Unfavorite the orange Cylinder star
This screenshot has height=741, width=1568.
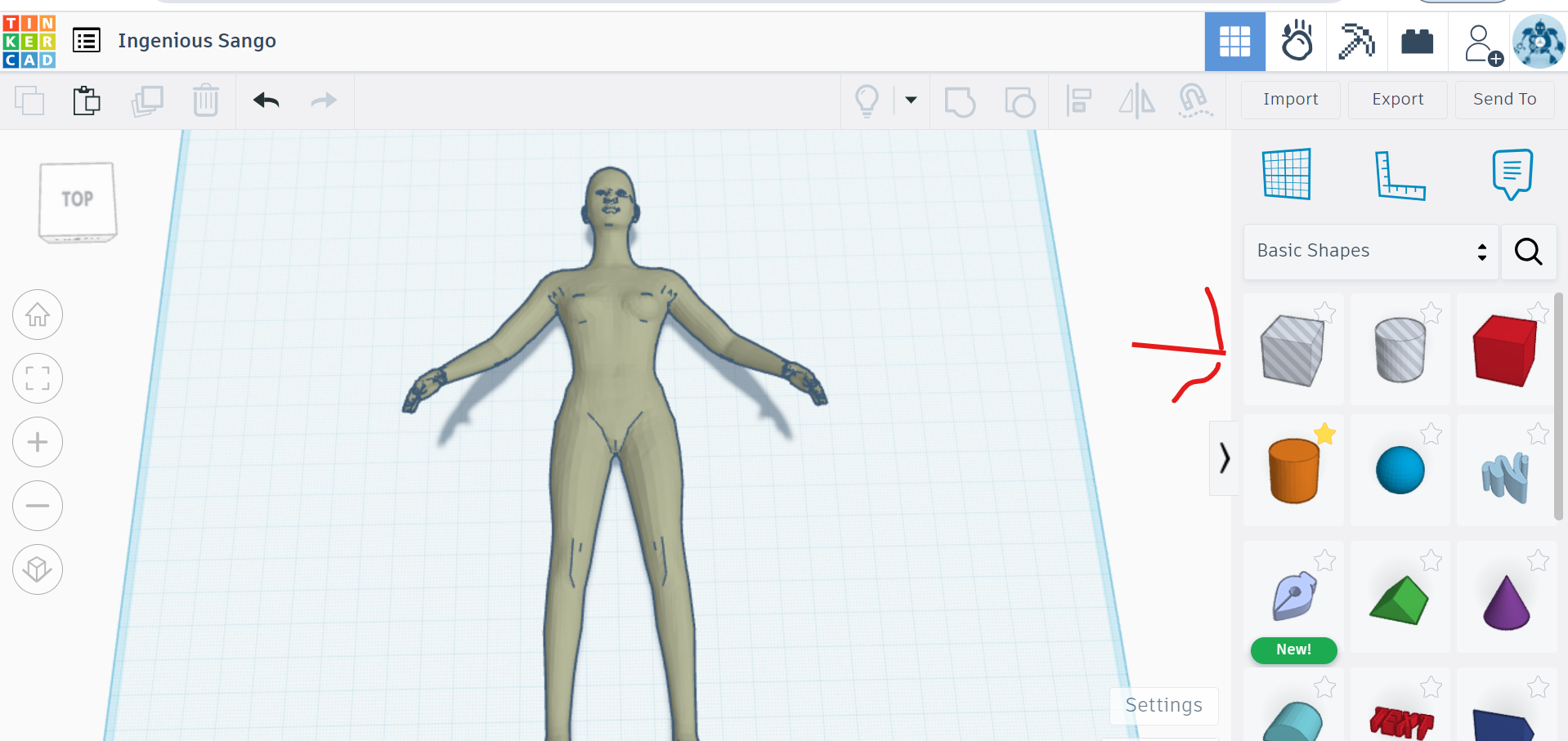(1325, 434)
